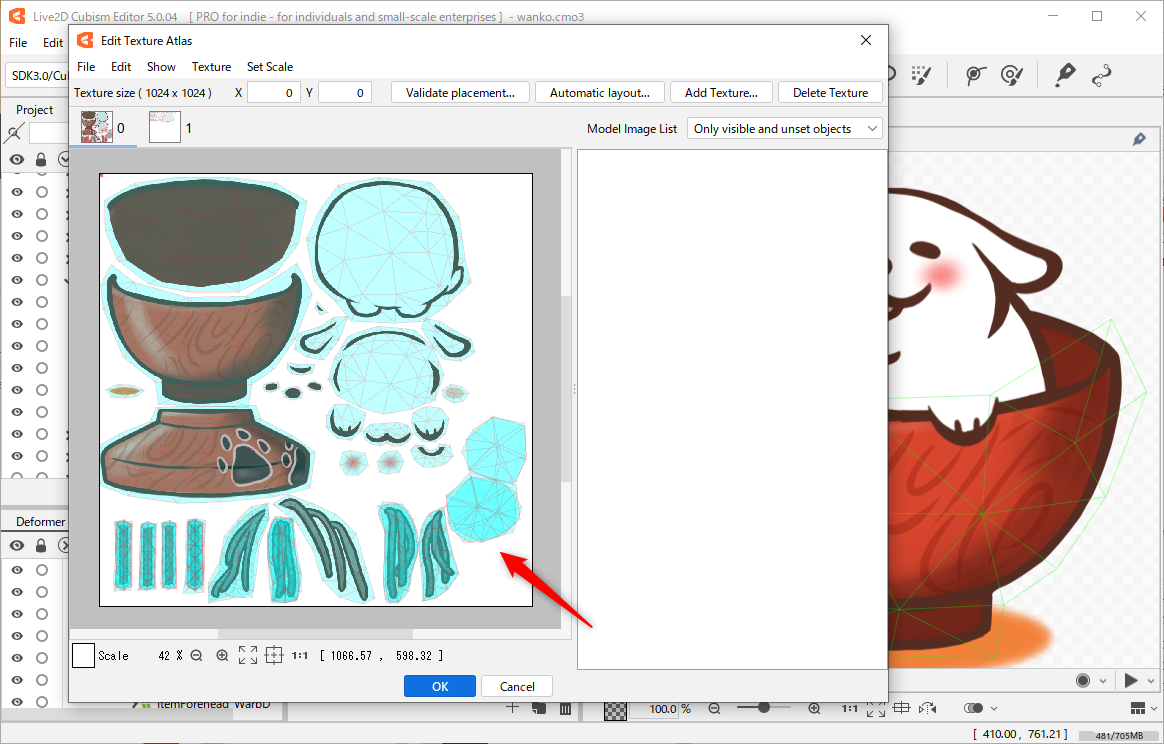
Task: Toggle the lock circle on first Project row
Action: (42, 192)
